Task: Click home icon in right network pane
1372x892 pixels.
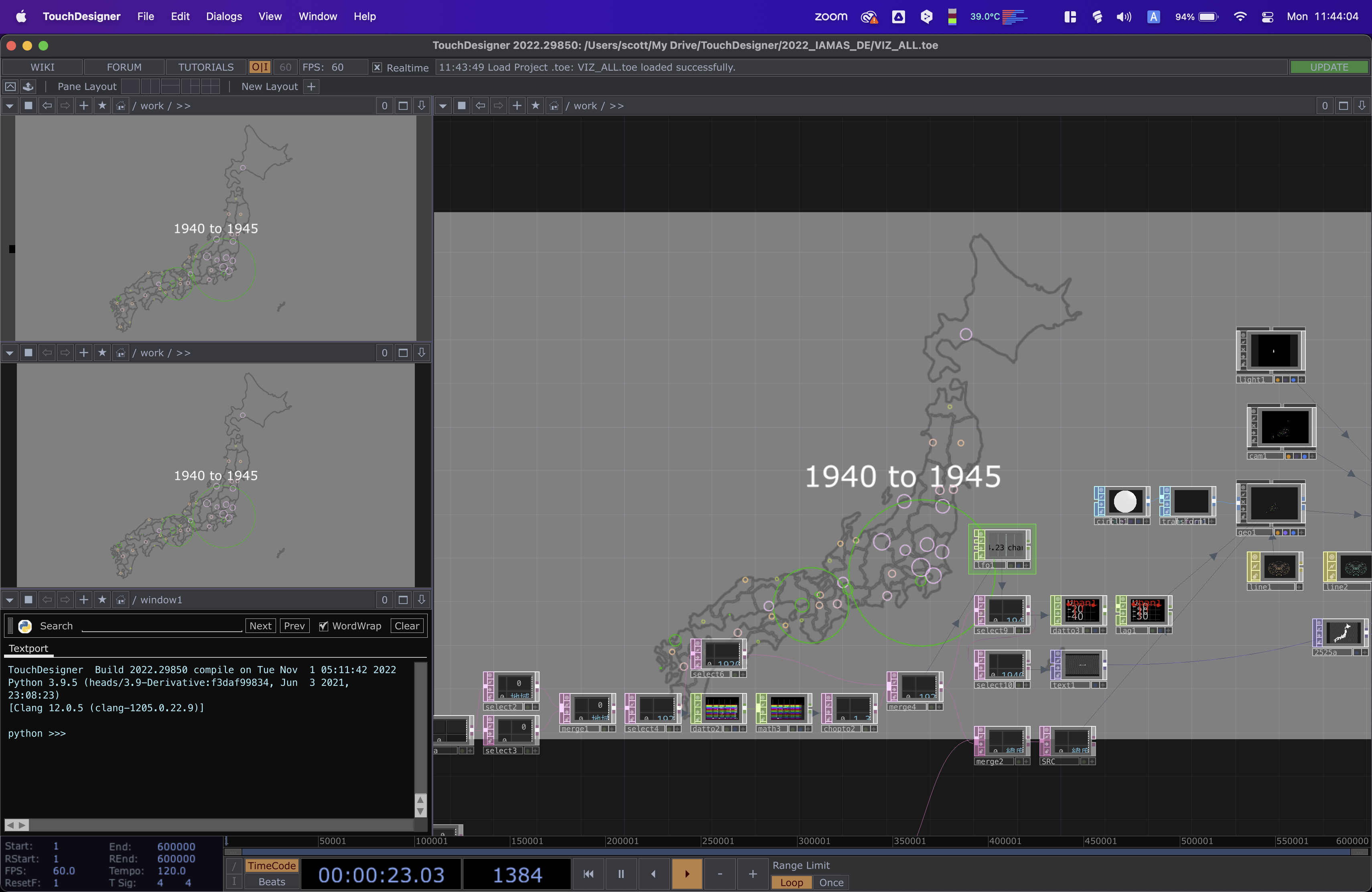Action: coord(553,105)
